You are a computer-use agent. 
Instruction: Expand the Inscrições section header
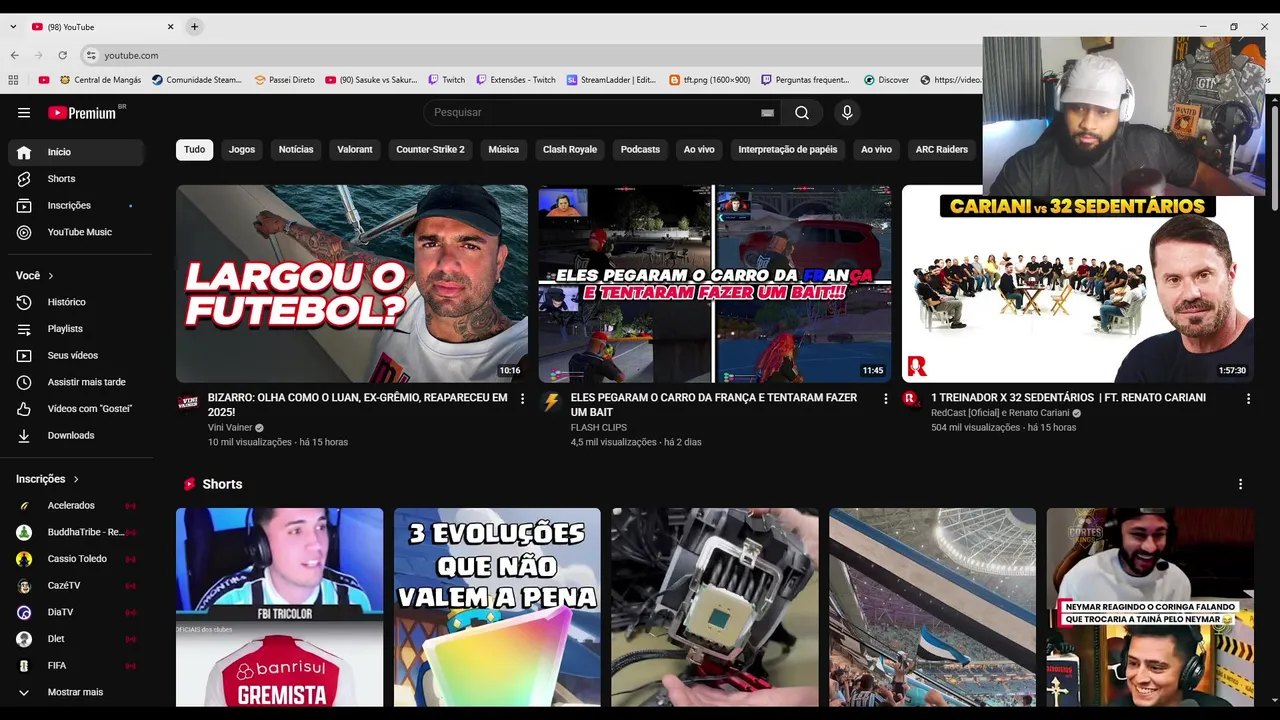47,479
